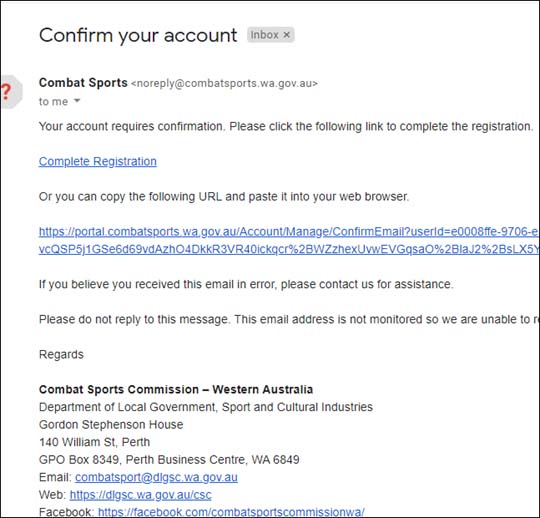Image resolution: width=540 pixels, height=518 pixels.
Task: Click the sender's question mark avatar icon
Action: (10, 92)
